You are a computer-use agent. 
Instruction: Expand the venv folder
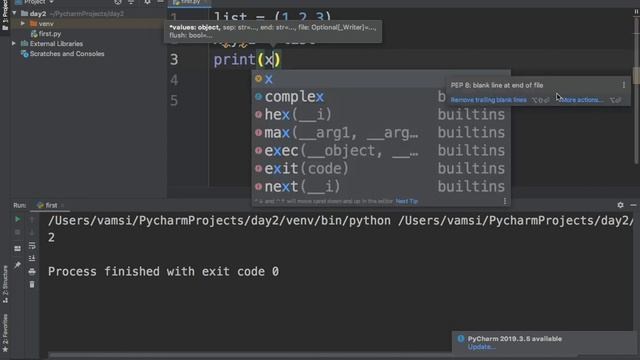22,24
